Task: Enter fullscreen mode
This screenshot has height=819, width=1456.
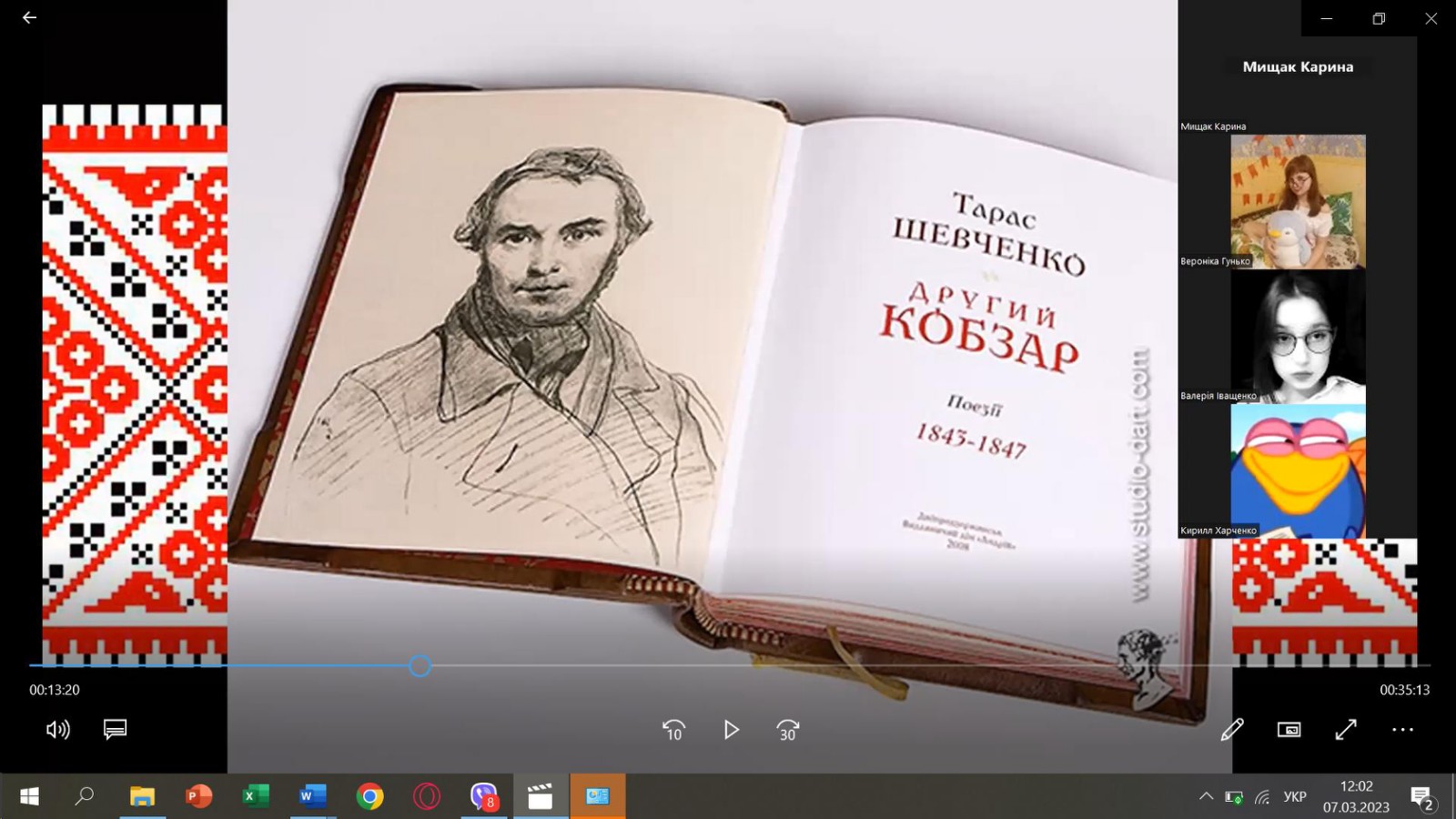Action: click(x=1346, y=730)
